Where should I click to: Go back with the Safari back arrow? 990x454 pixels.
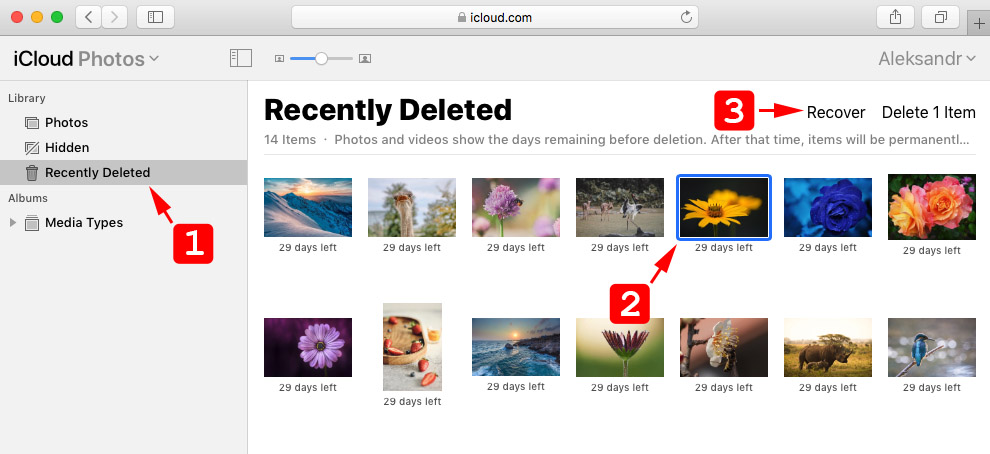(x=88, y=18)
